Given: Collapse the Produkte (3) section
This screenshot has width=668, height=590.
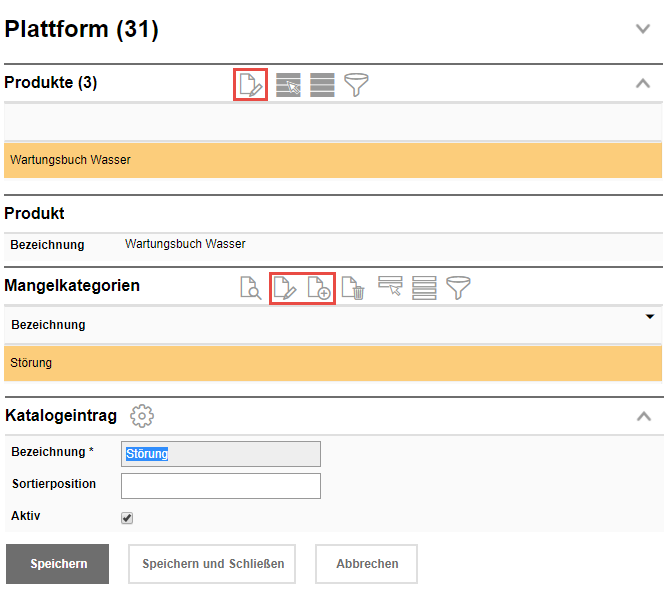Looking at the screenshot, I should click(643, 84).
